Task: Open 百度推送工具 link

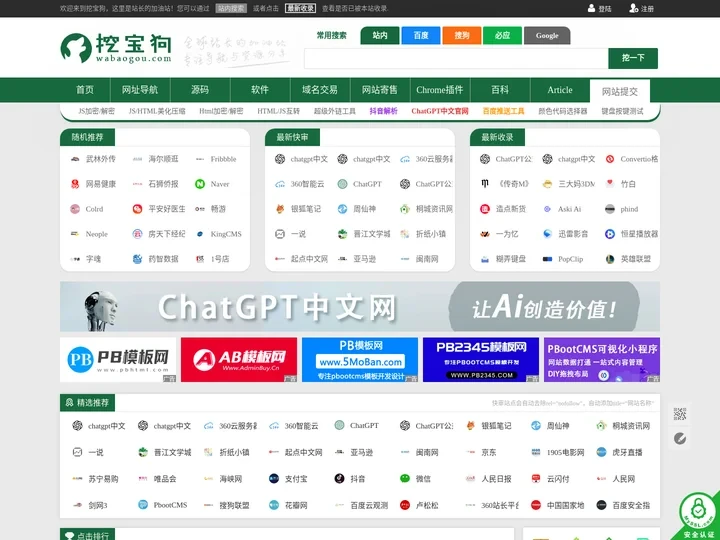Action: (x=503, y=111)
